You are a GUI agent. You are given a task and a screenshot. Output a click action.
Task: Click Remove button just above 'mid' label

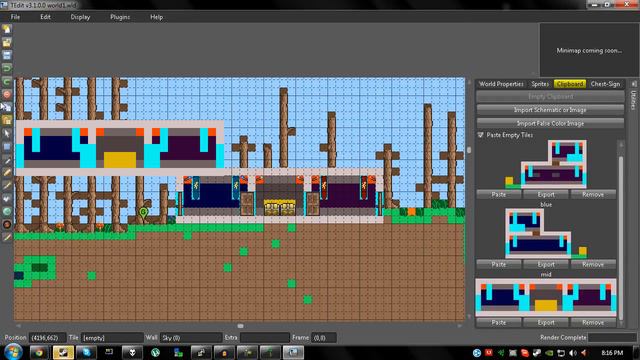593,264
